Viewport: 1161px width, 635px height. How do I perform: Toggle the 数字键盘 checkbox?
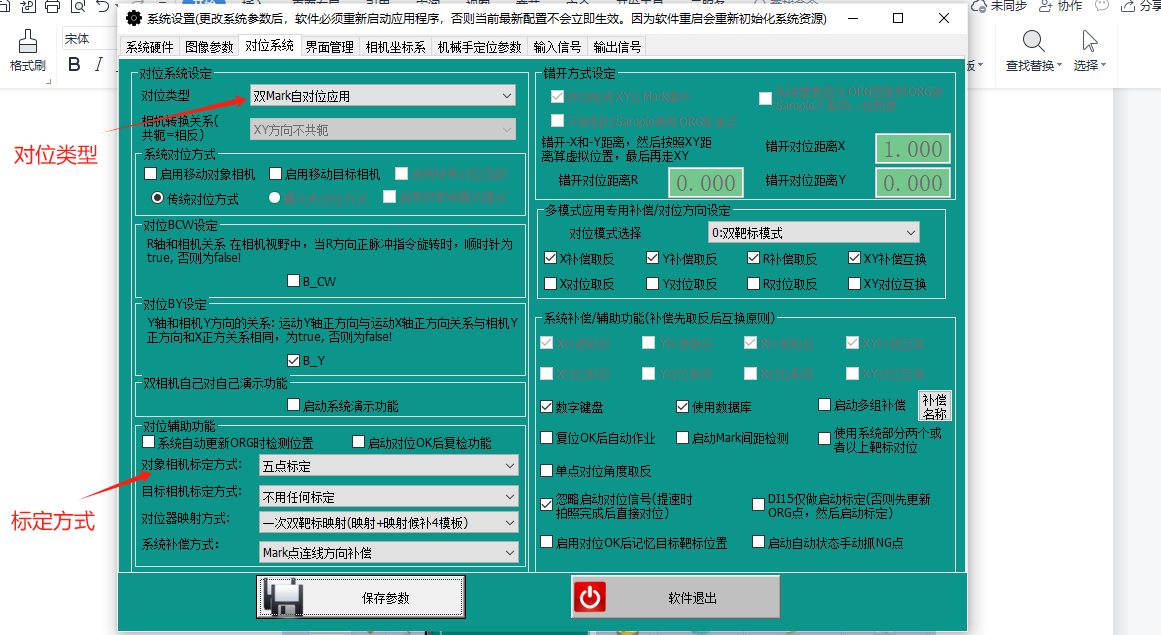(x=546, y=407)
